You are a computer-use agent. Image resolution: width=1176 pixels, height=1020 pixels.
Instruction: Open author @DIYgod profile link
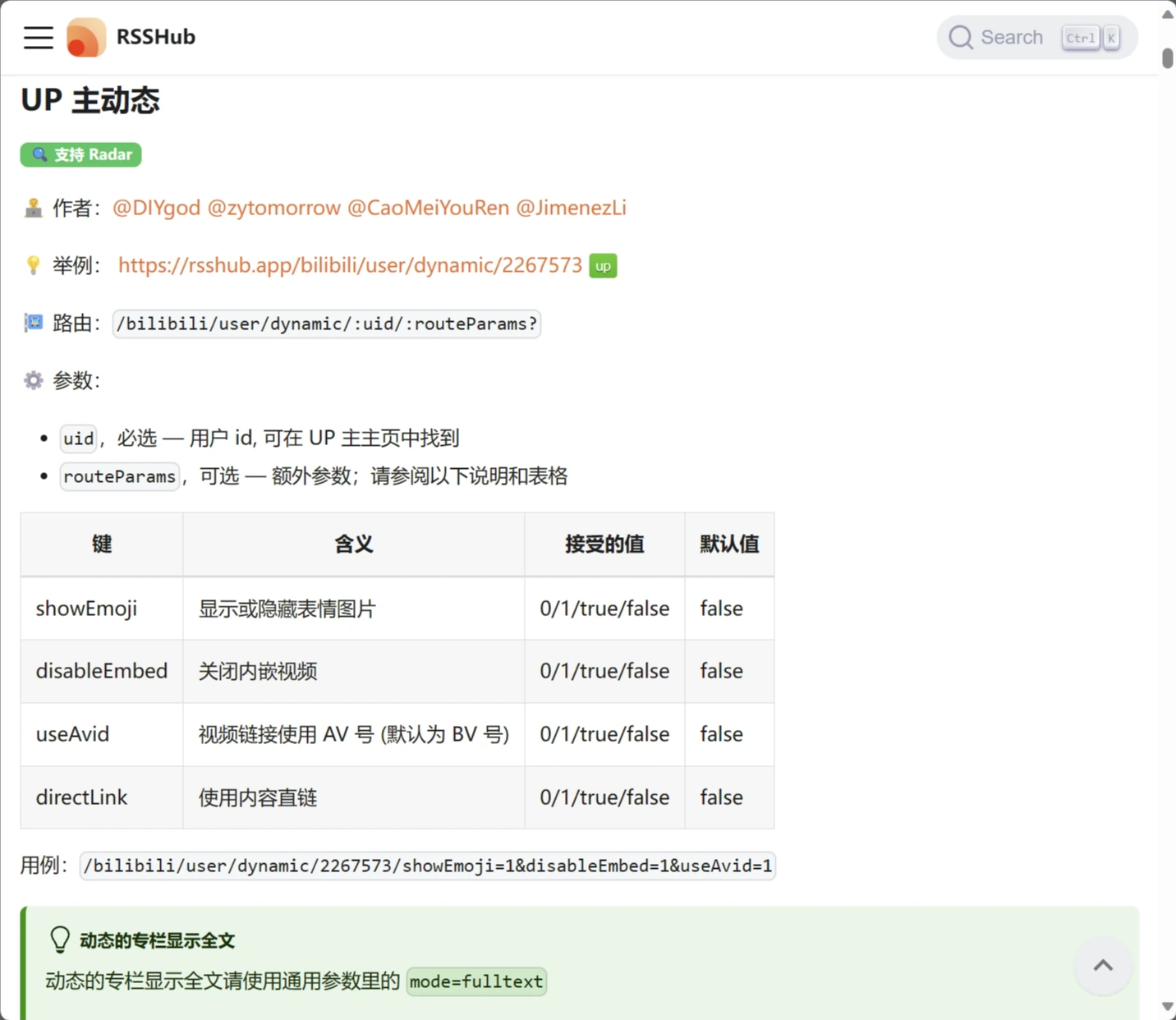coord(156,208)
